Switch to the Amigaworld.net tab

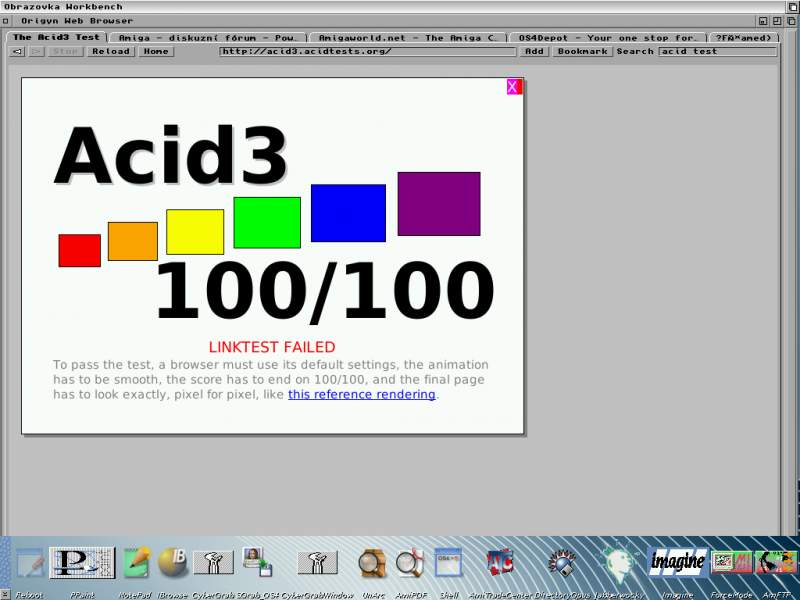(x=407, y=38)
